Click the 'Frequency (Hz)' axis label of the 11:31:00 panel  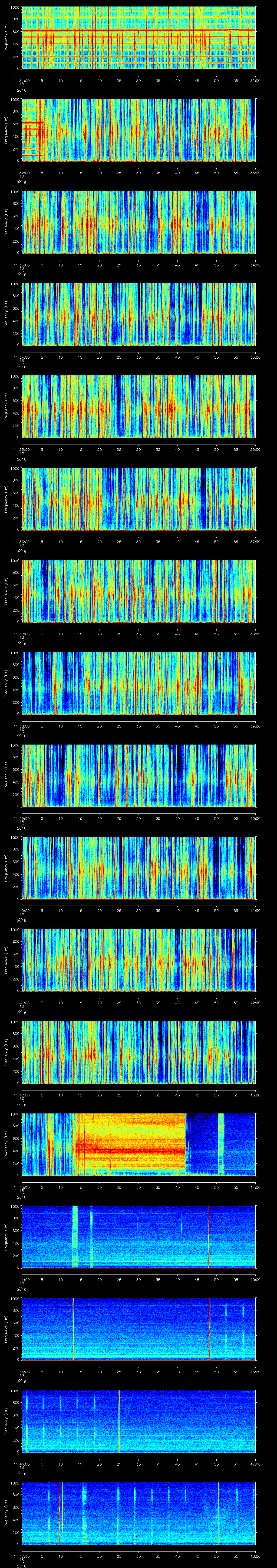coord(6,38)
